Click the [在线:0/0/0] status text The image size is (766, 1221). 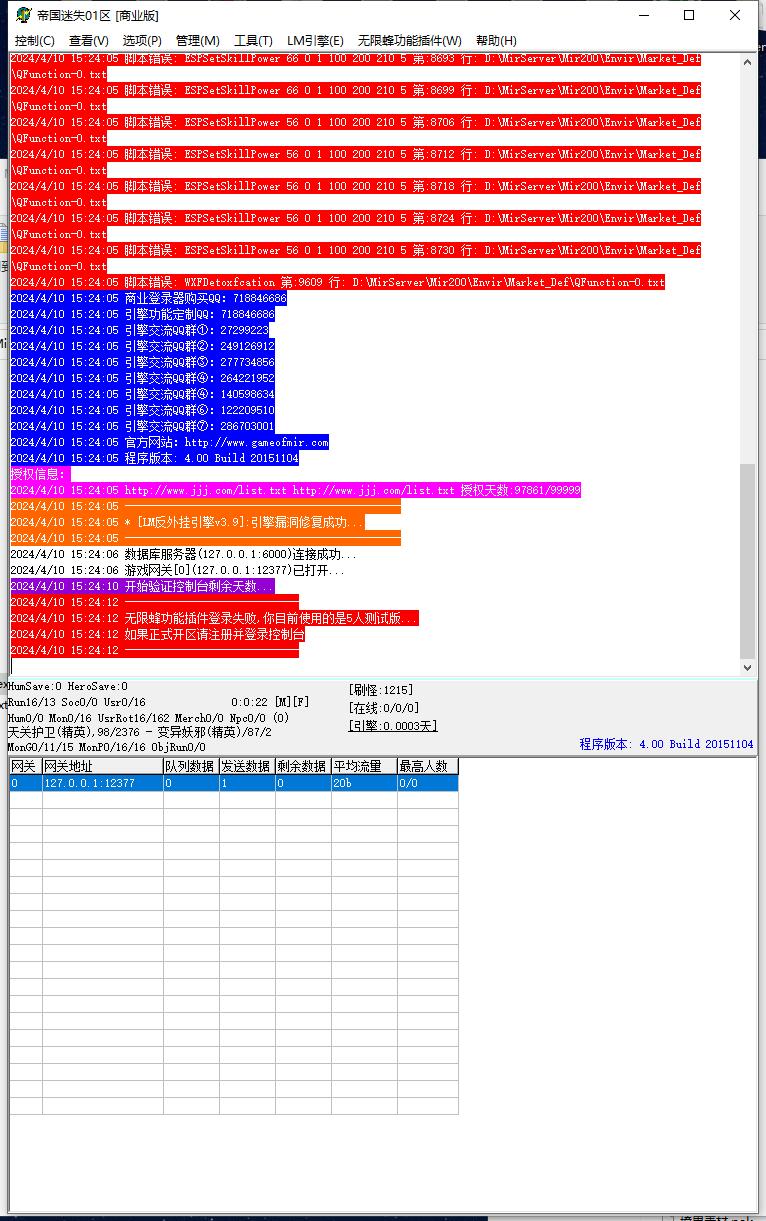(383, 708)
